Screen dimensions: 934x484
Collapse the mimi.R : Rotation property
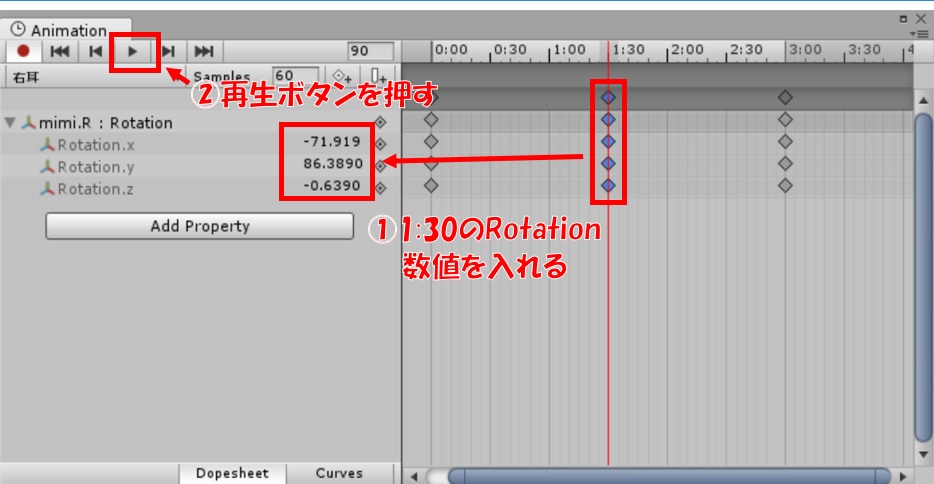click(x=11, y=123)
